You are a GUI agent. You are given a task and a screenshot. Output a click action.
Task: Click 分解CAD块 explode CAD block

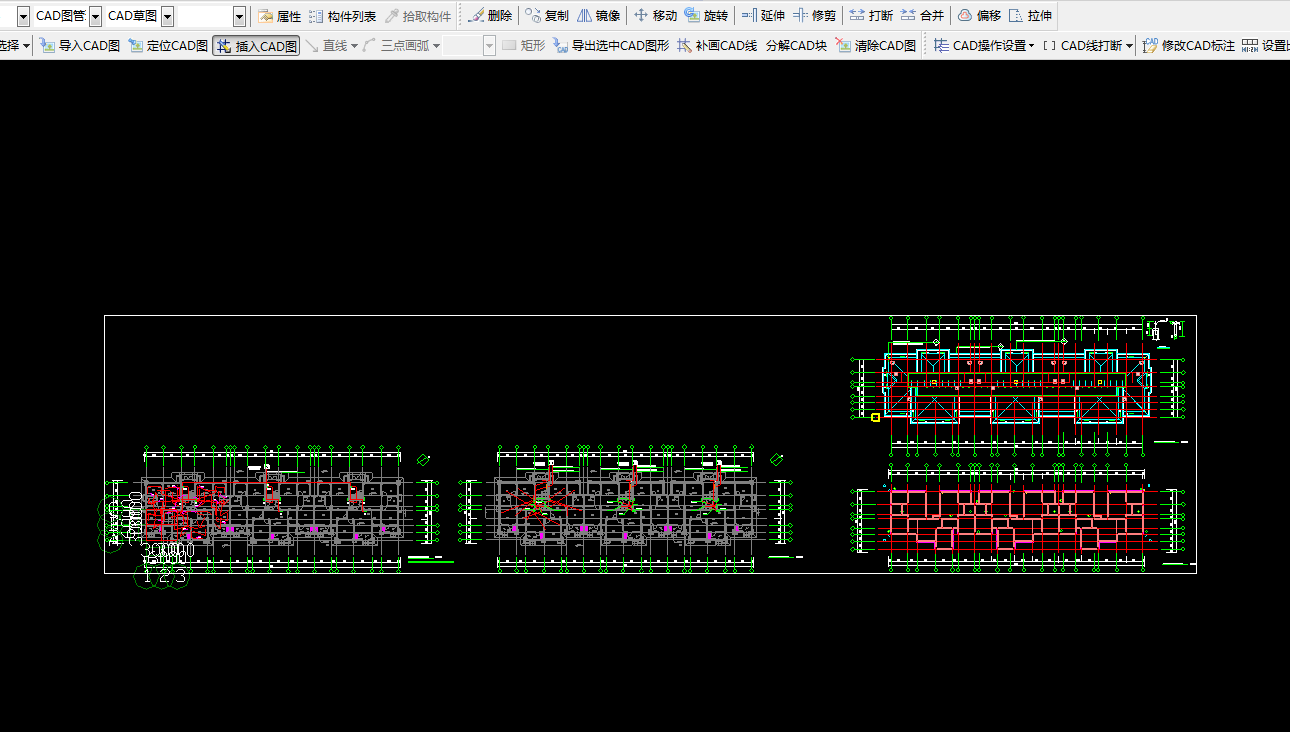pos(796,46)
